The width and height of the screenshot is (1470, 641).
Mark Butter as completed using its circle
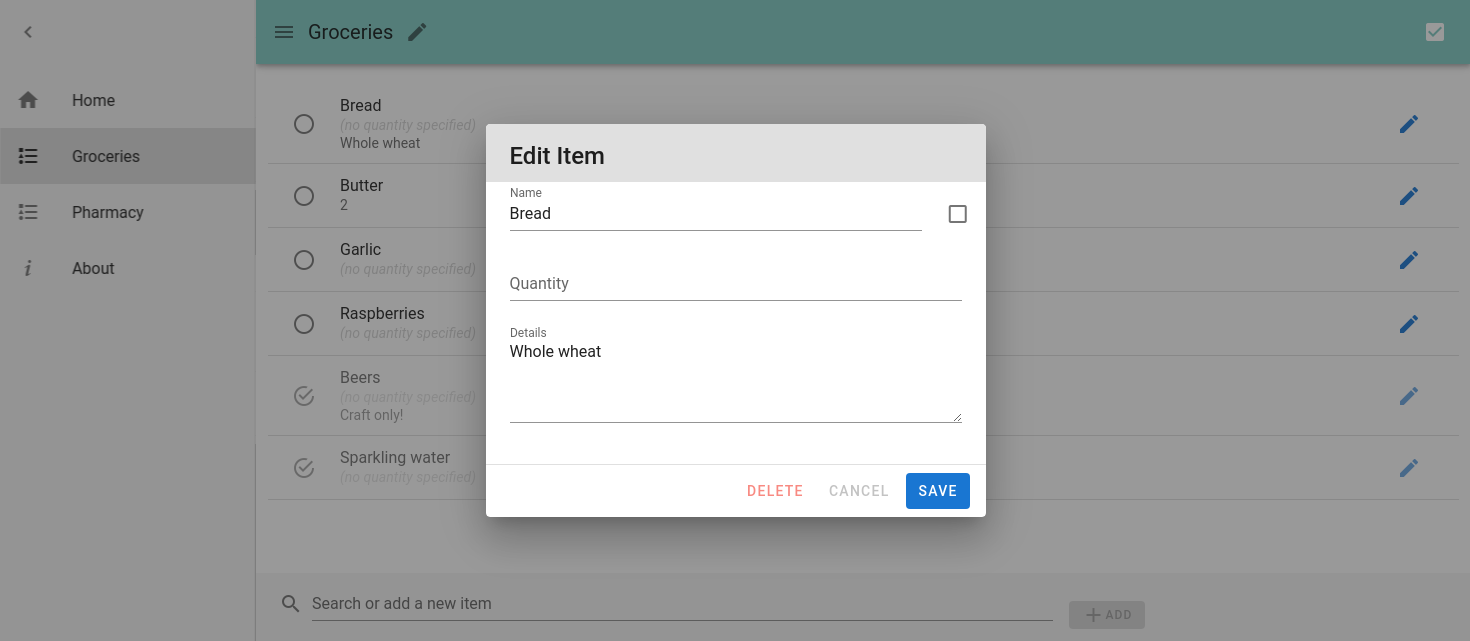coord(304,196)
